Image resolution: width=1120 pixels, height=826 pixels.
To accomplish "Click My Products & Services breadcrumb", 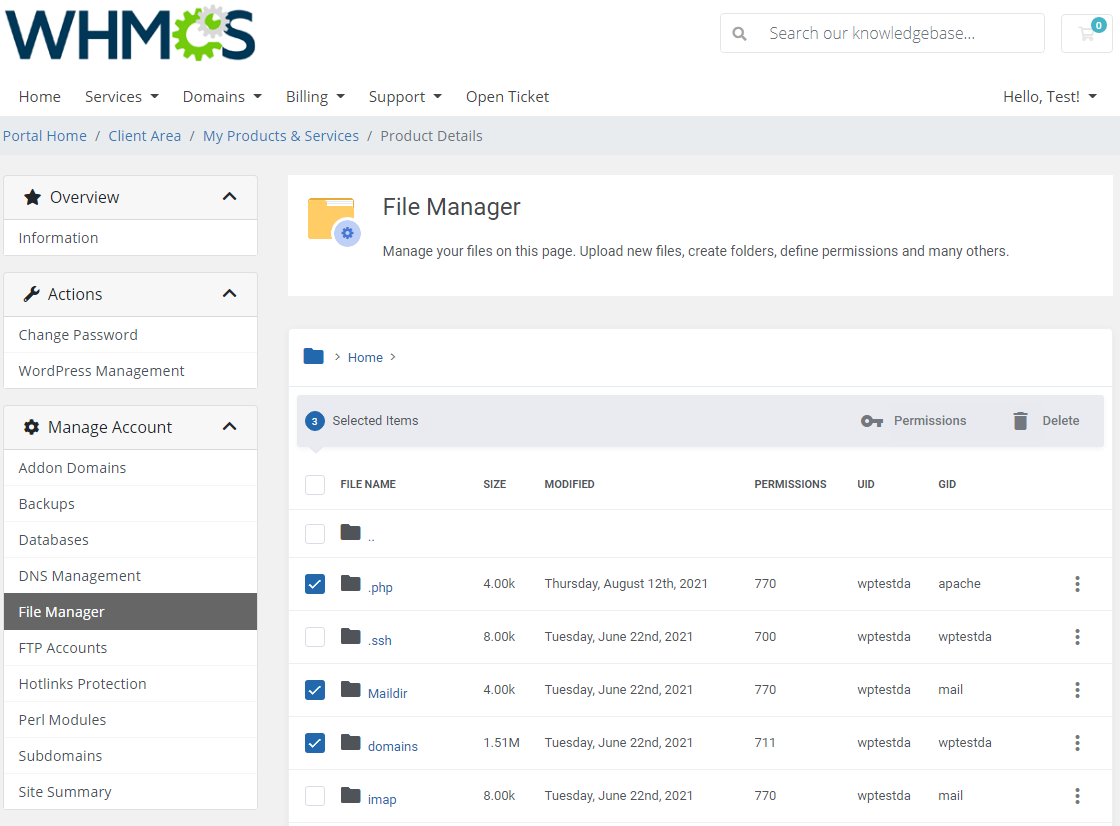I will (x=281, y=136).
